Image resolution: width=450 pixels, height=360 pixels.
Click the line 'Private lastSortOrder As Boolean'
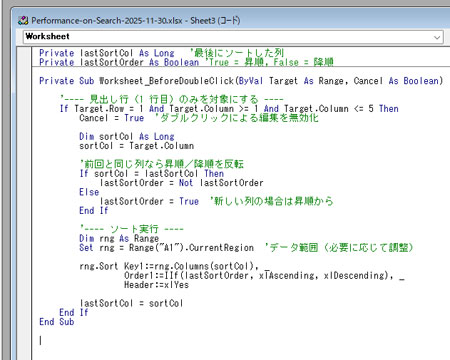[186, 62]
